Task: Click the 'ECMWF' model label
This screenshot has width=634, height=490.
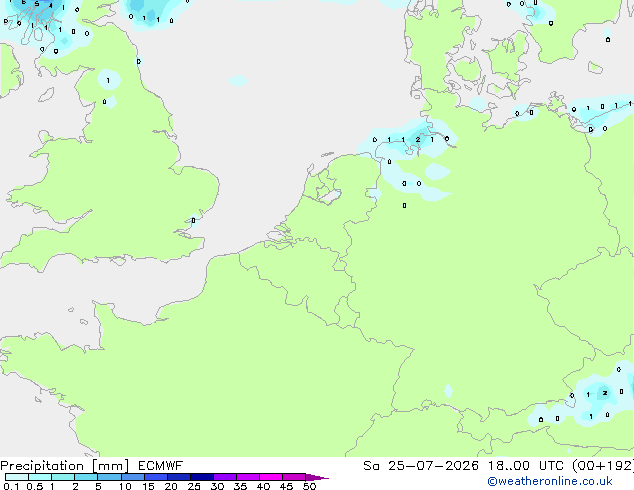Action: pos(161,466)
